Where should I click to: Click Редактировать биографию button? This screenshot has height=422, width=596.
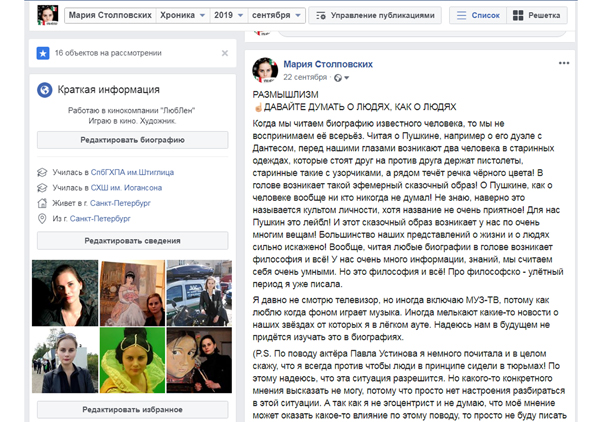(133, 140)
